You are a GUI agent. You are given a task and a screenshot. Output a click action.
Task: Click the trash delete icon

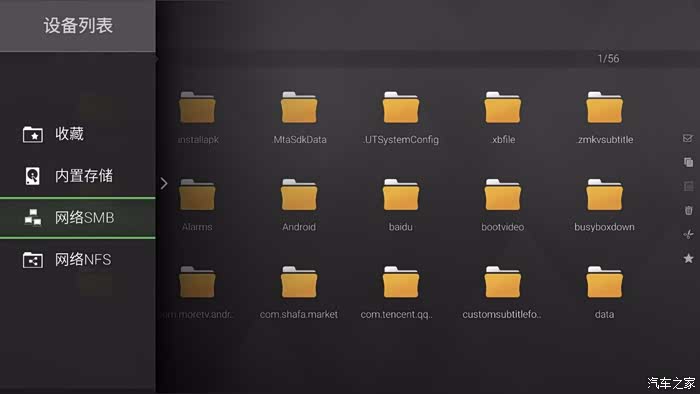[x=688, y=210]
